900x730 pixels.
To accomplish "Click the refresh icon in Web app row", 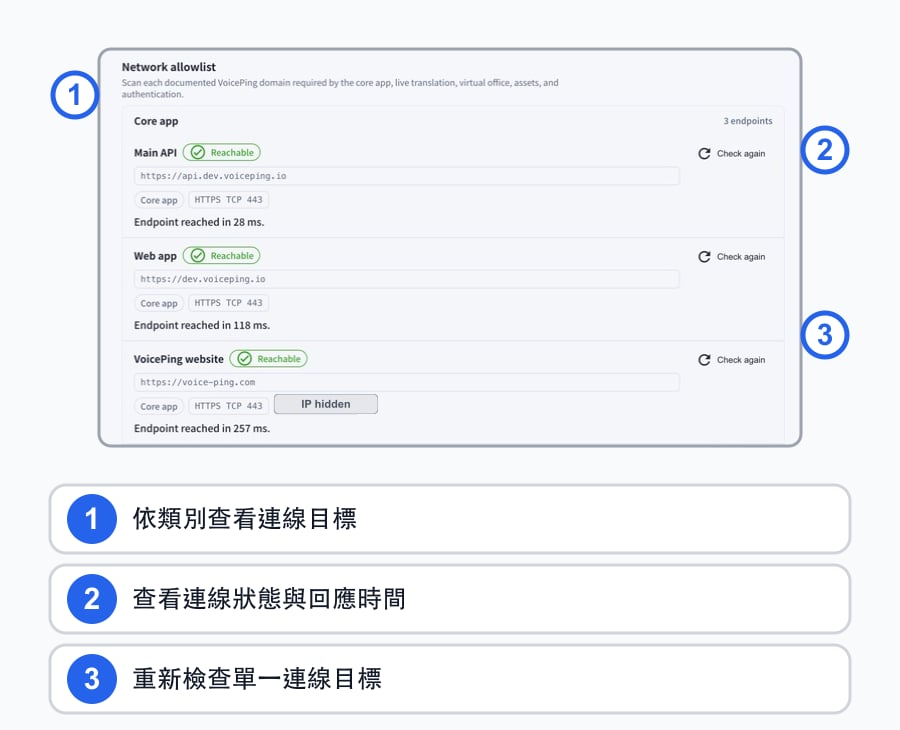I will 704,257.
